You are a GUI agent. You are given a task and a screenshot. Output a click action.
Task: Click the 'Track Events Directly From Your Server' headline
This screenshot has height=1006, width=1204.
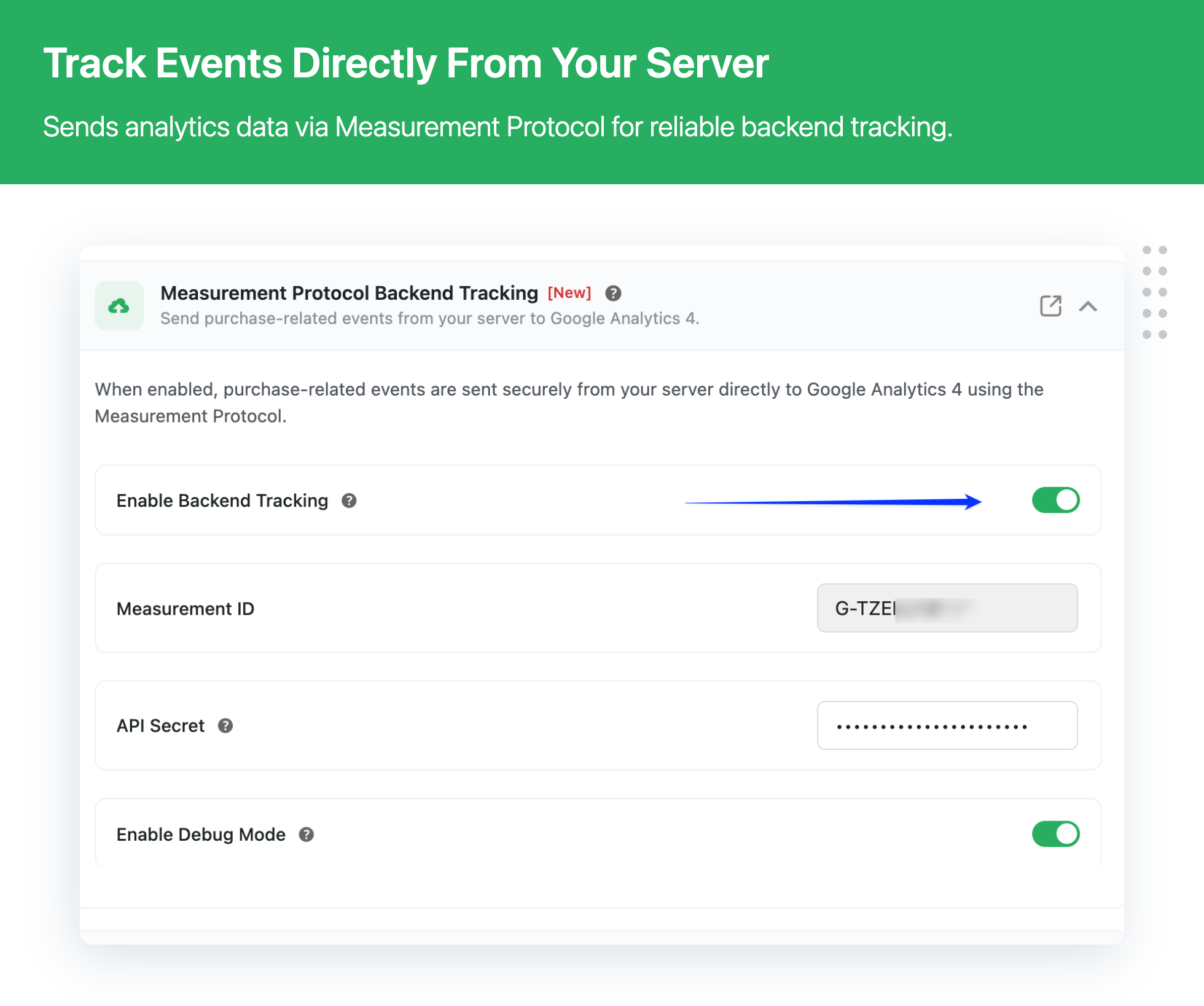(x=406, y=63)
